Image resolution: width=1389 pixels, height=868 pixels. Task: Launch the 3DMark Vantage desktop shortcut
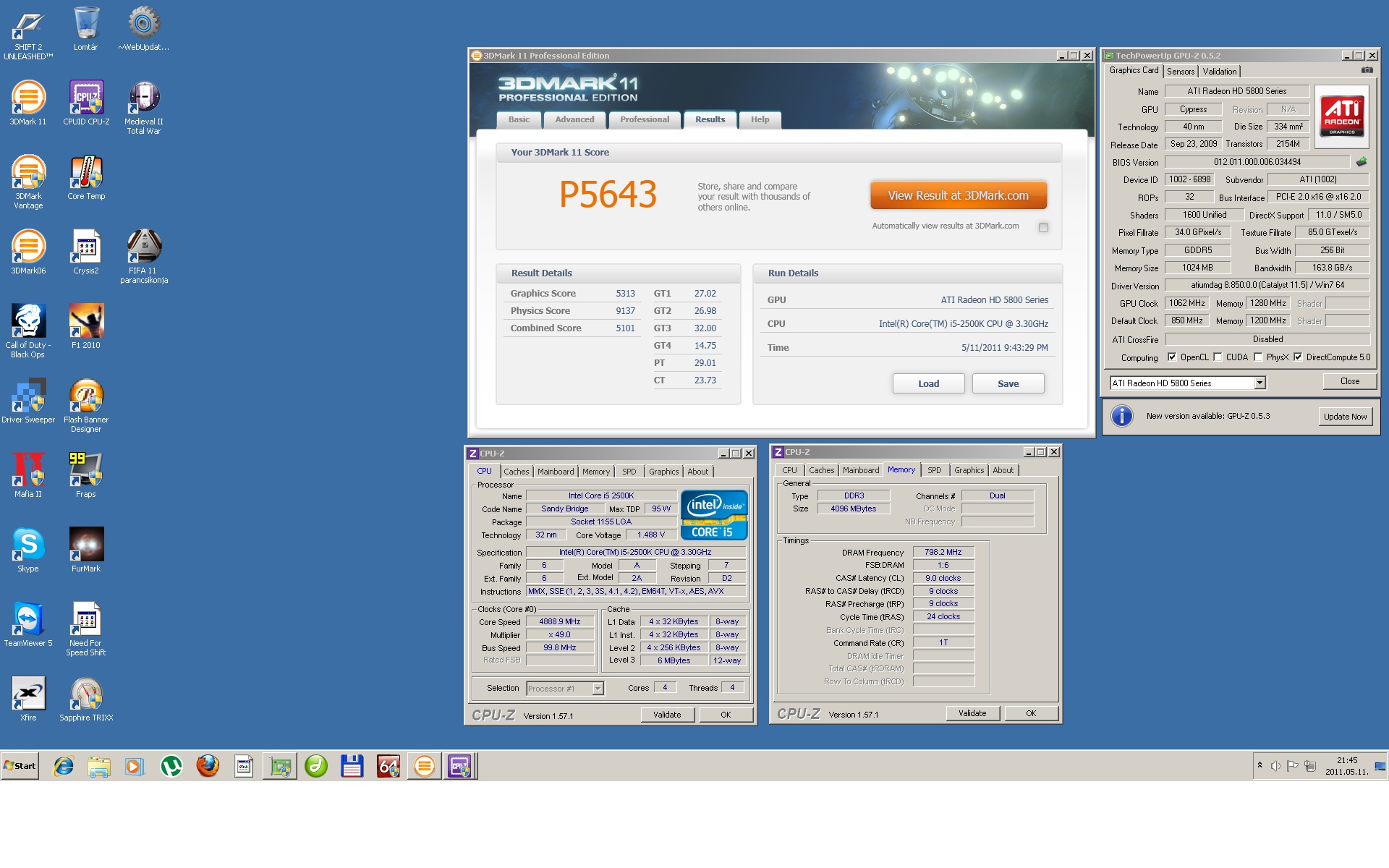[28, 182]
